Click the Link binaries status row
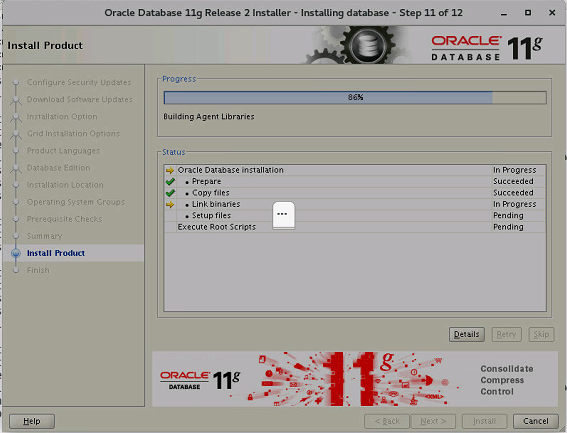 [x=355, y=204]
